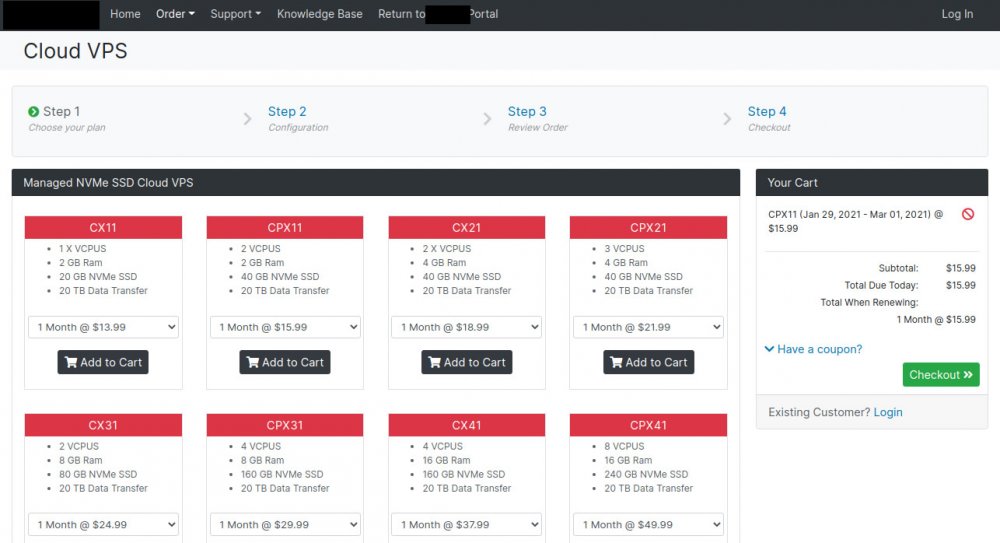
Task: Click Return to Portal link
Action: tap(438, 14)
